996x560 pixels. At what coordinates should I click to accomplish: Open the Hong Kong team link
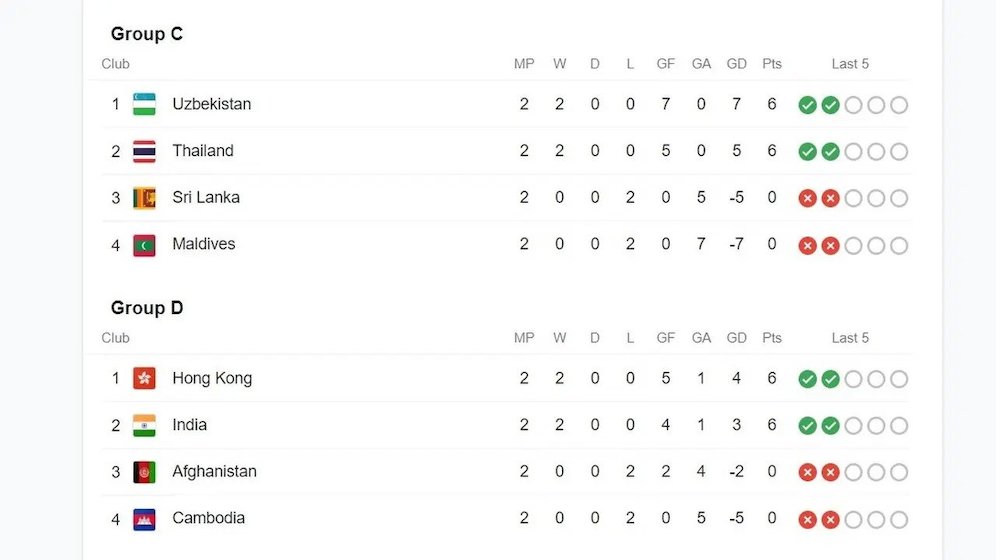[212, 378]
